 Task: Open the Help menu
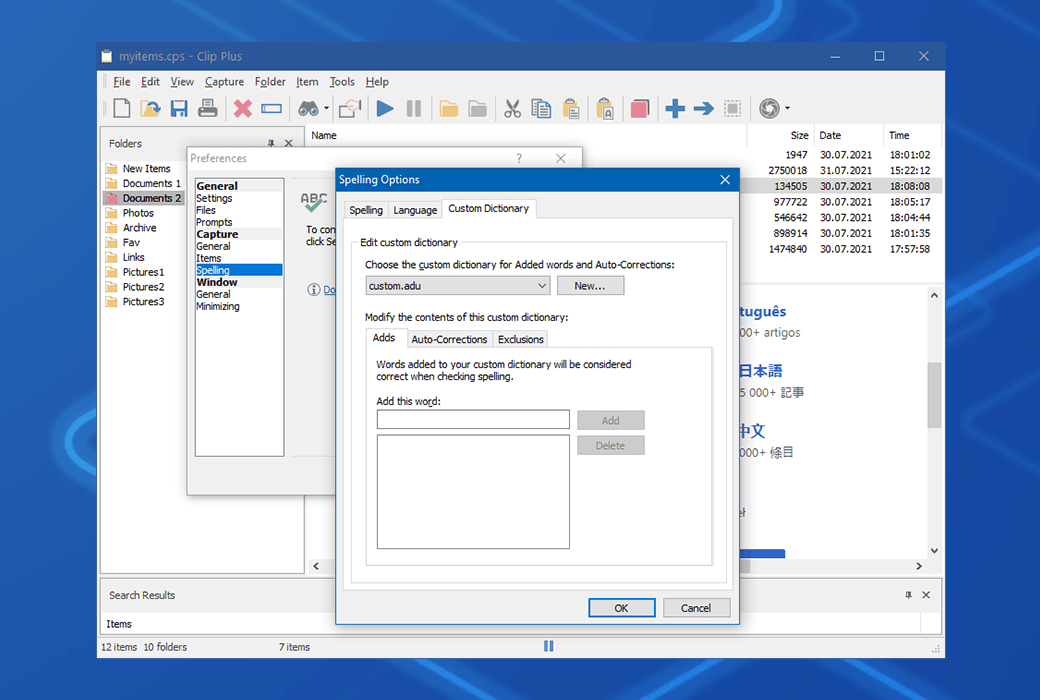point(377,82)
